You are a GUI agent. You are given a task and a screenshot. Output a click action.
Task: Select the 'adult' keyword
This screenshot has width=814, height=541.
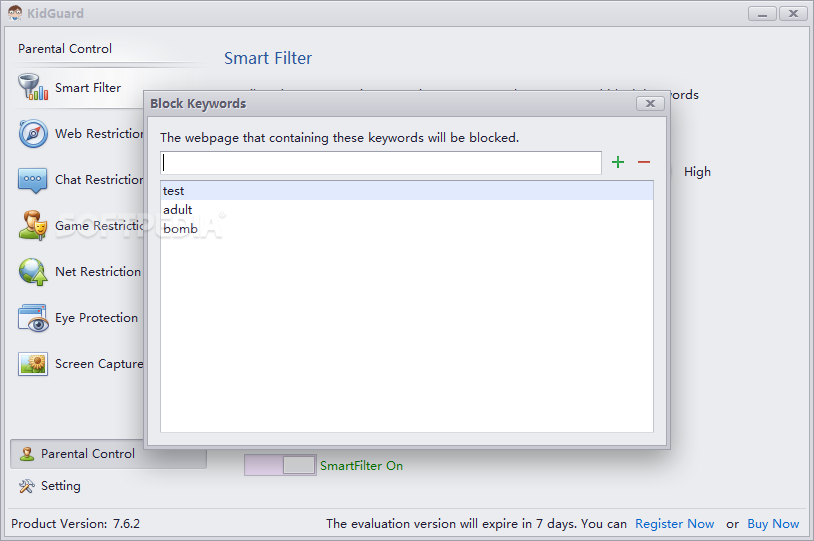click(407, 210)
